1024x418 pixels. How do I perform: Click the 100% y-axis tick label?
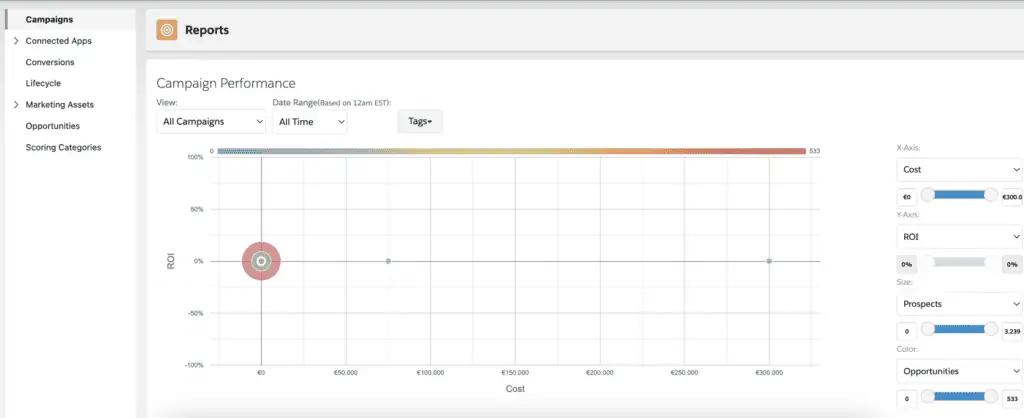tap(195, 157)
